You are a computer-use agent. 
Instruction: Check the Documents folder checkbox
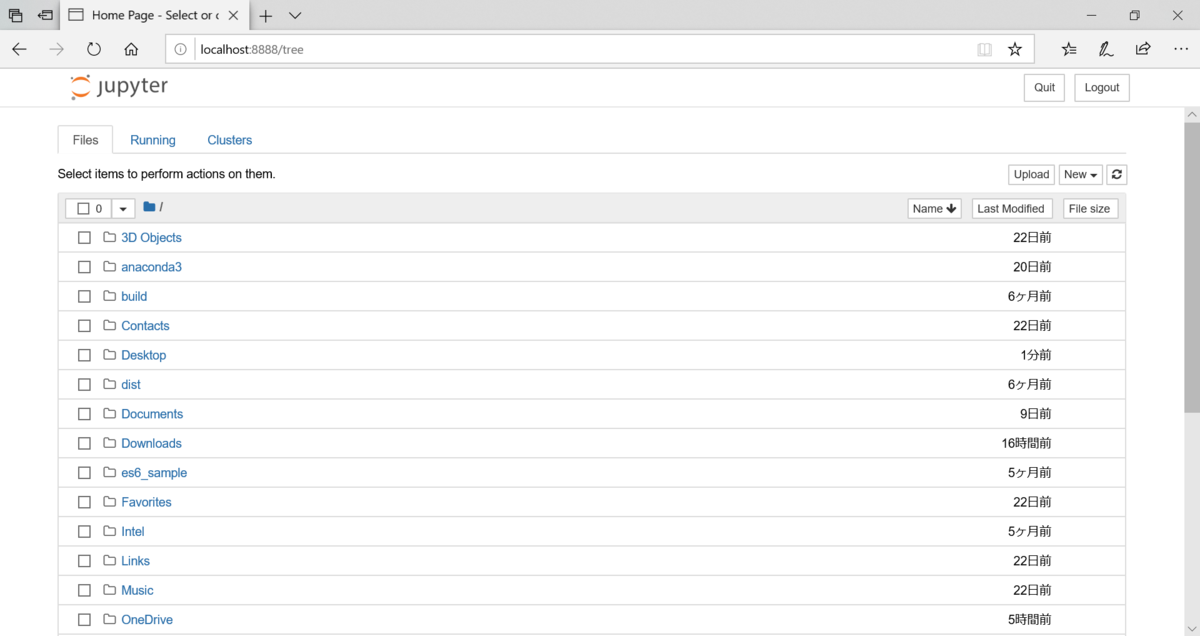tap(84, 414)
